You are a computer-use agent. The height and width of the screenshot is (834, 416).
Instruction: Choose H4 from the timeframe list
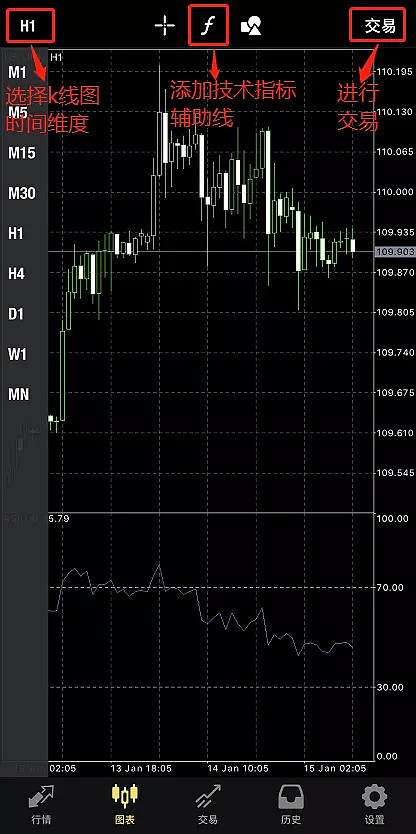[x=16, y=274]
